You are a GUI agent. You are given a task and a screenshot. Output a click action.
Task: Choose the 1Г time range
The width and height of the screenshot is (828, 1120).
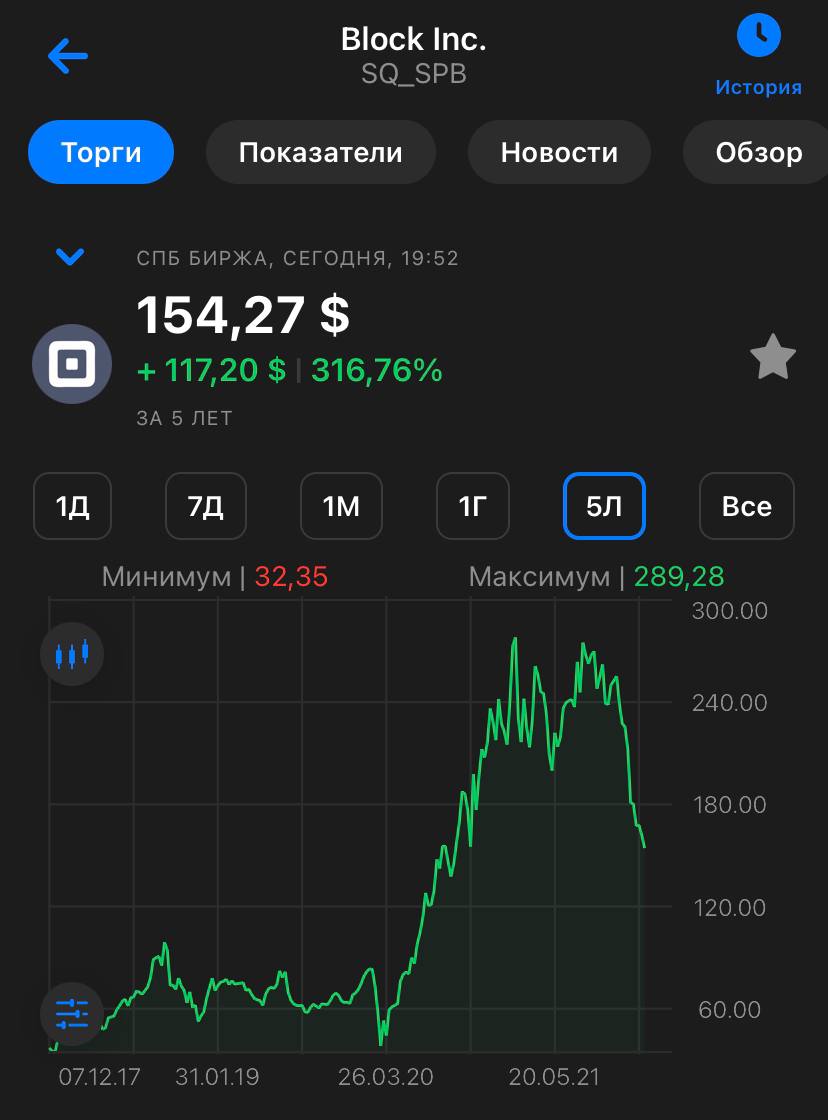click(473, 506)
